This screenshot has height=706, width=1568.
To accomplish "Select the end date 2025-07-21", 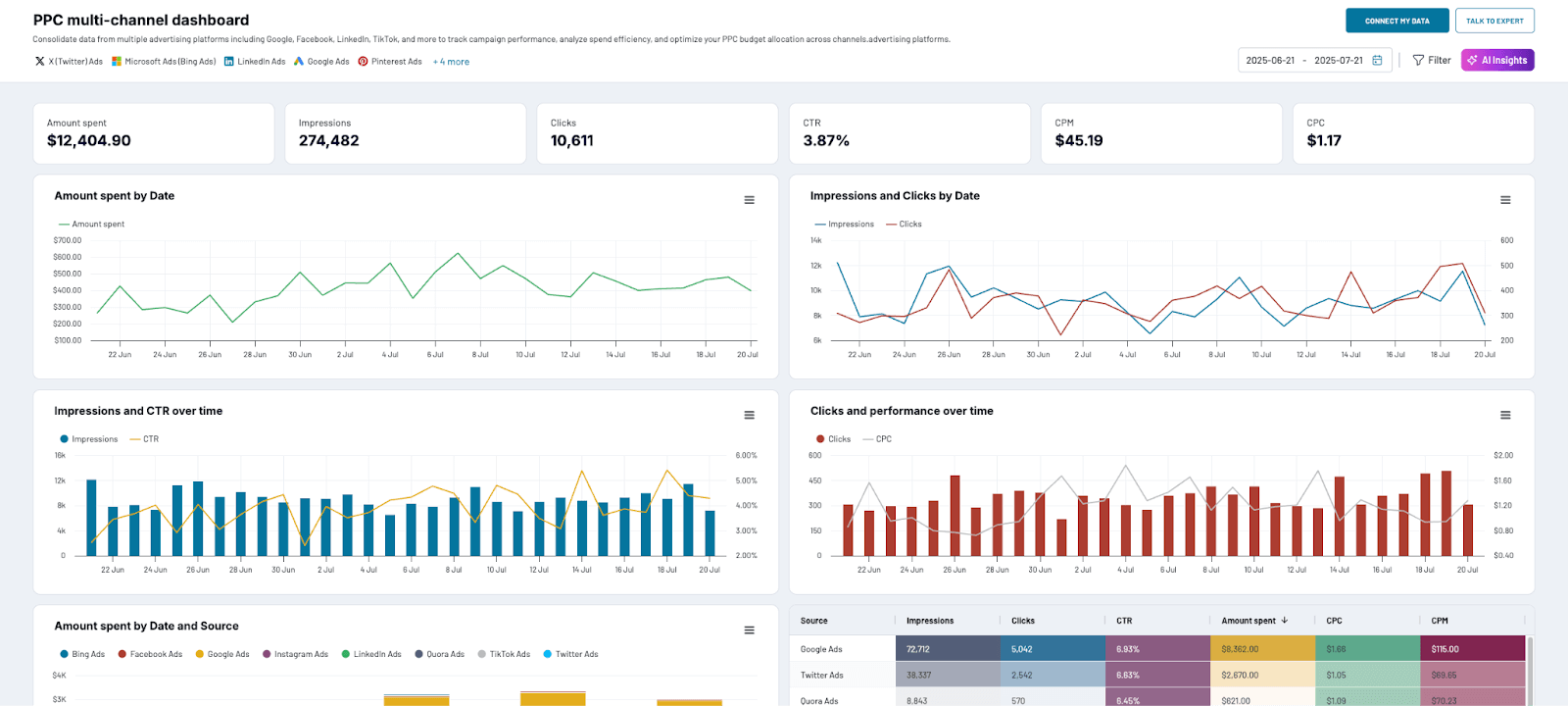I will (x=1339, y=60).
